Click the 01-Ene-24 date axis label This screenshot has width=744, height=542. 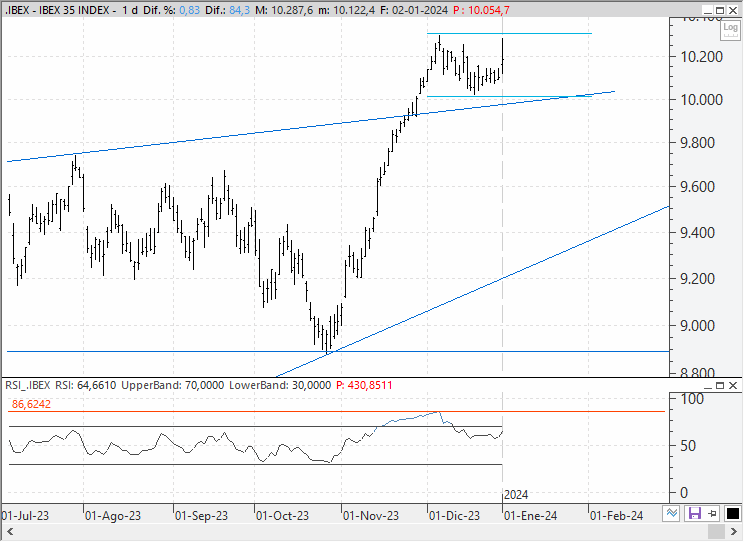530,516
